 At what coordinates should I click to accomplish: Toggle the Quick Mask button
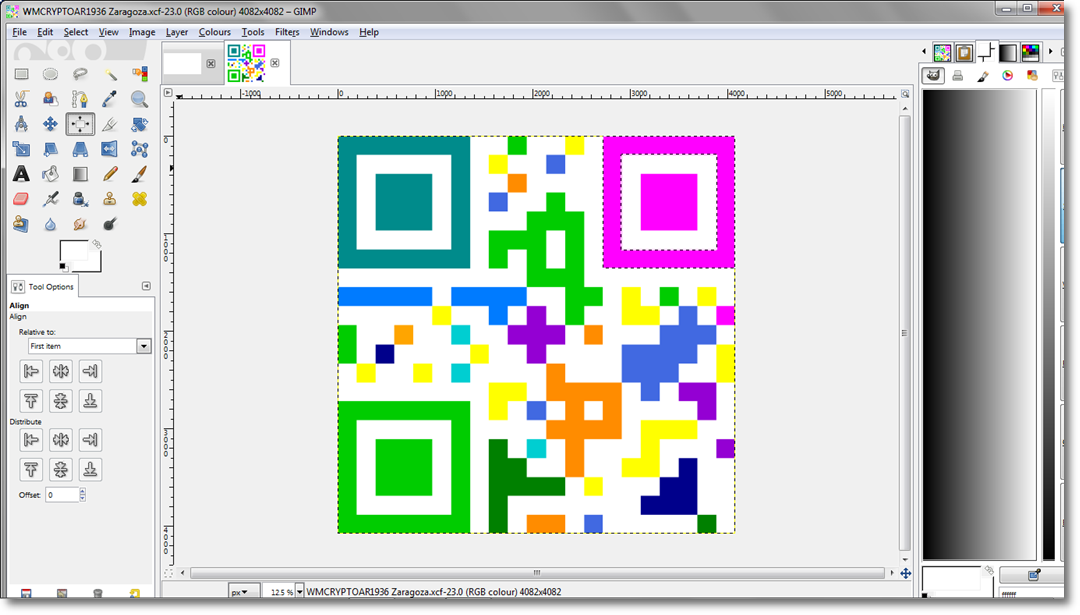168,573
